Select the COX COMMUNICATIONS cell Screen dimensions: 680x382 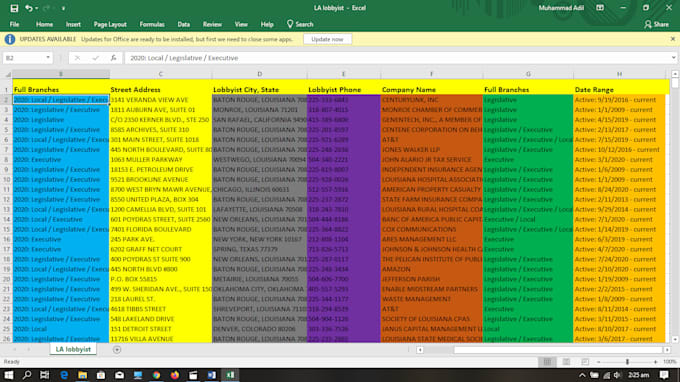432,229
